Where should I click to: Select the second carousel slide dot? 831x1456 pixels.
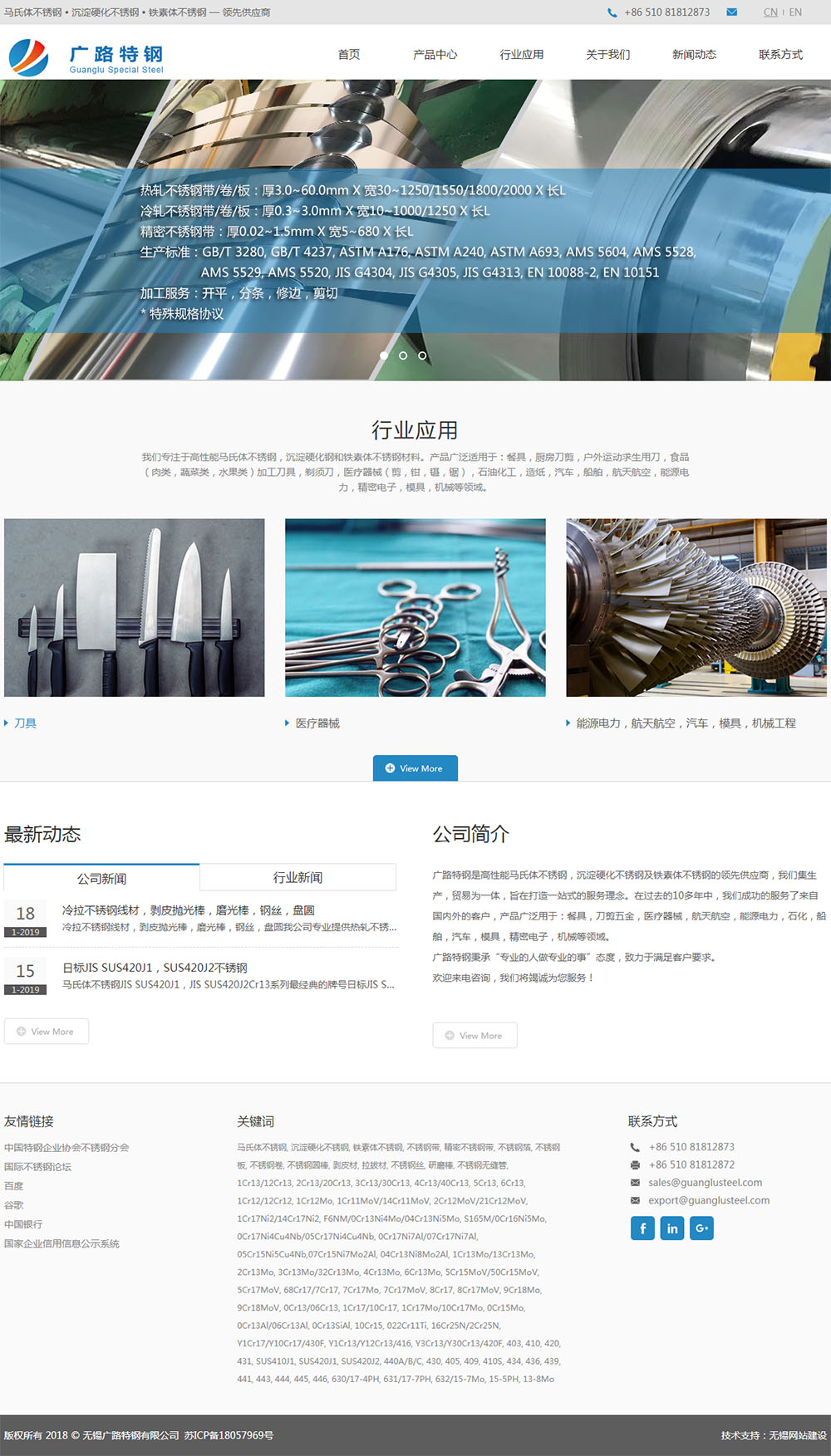[x=403, y=355]
